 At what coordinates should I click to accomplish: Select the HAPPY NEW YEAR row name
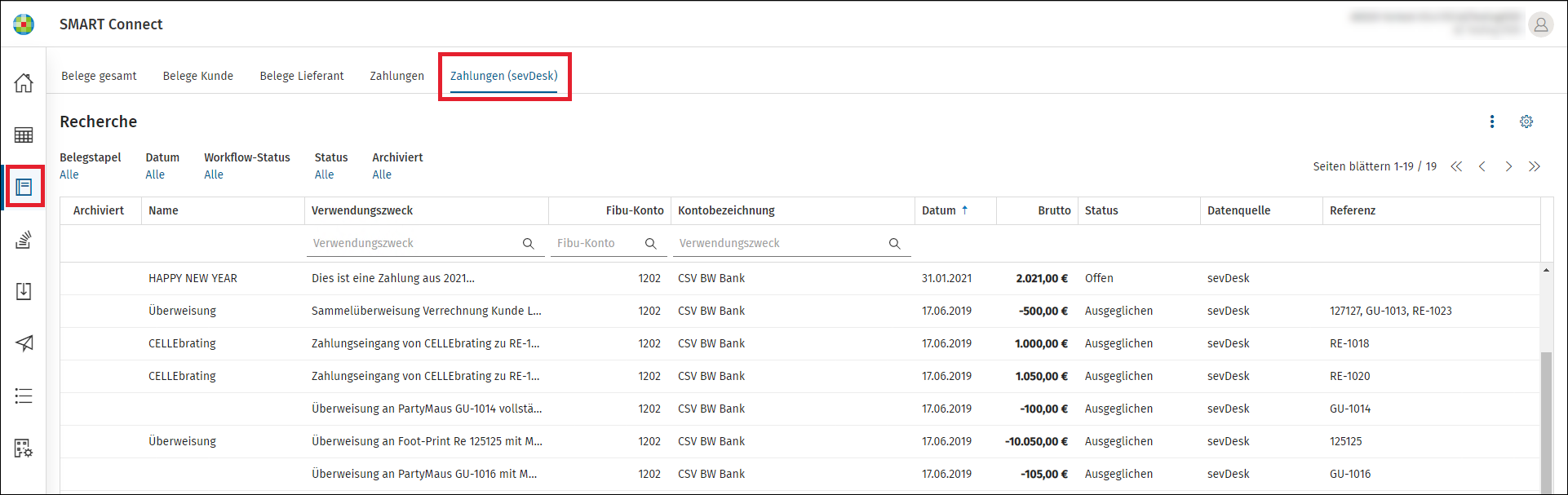pyautogui.click(x=193, y=278)
